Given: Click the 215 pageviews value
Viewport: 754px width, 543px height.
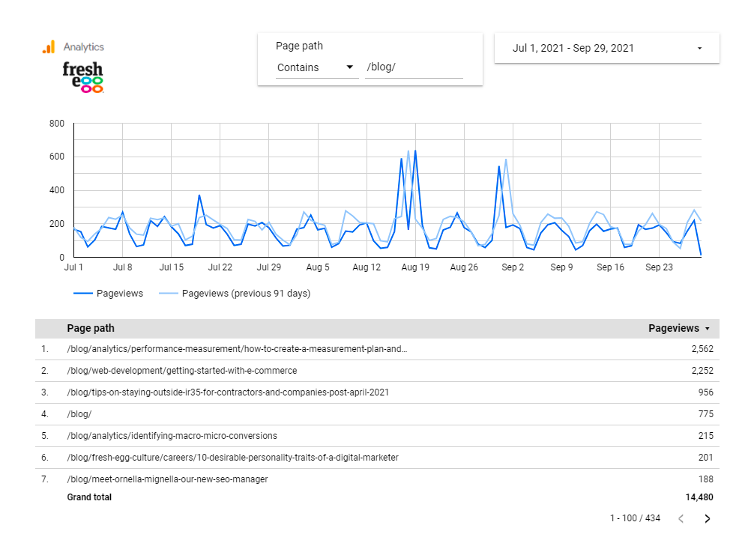Looking at the screenshot, I should tap(706, 436).
